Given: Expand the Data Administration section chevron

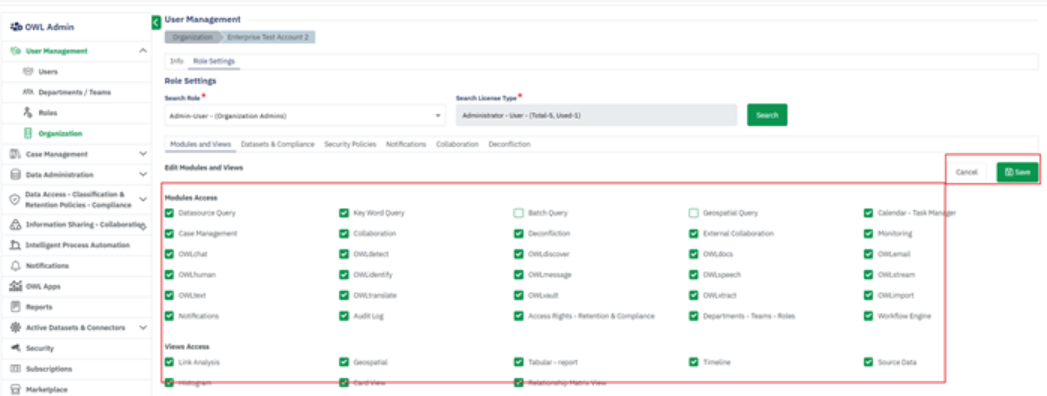Looking at the screenshot, I should [143, 175].
